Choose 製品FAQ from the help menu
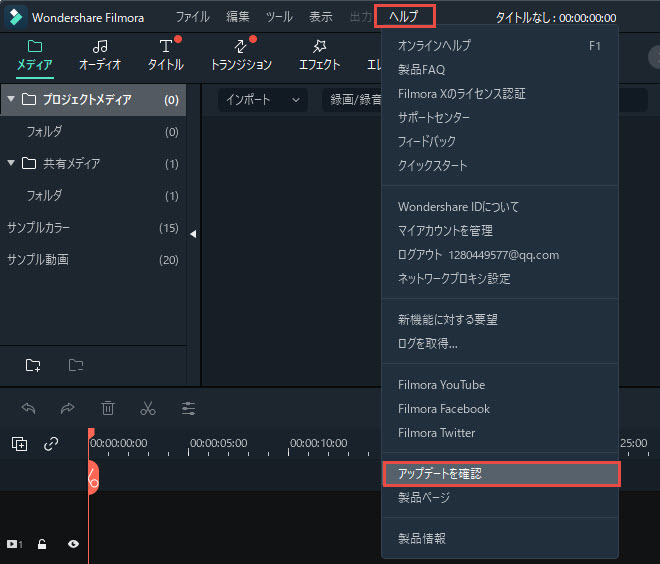Image resolution: width=660 pixels, height=564 pixels. pos(500,69)
